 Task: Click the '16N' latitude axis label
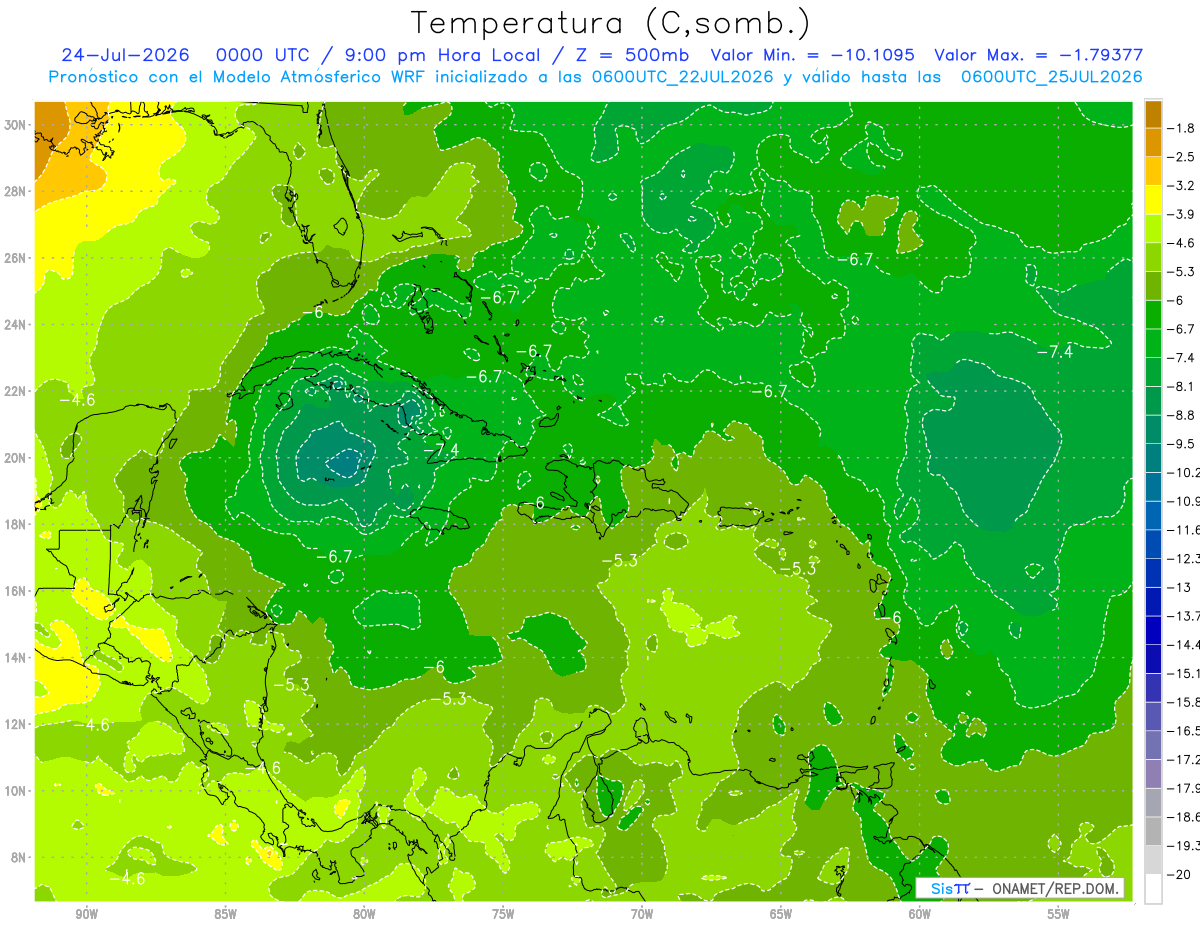[x=17, y=591]
